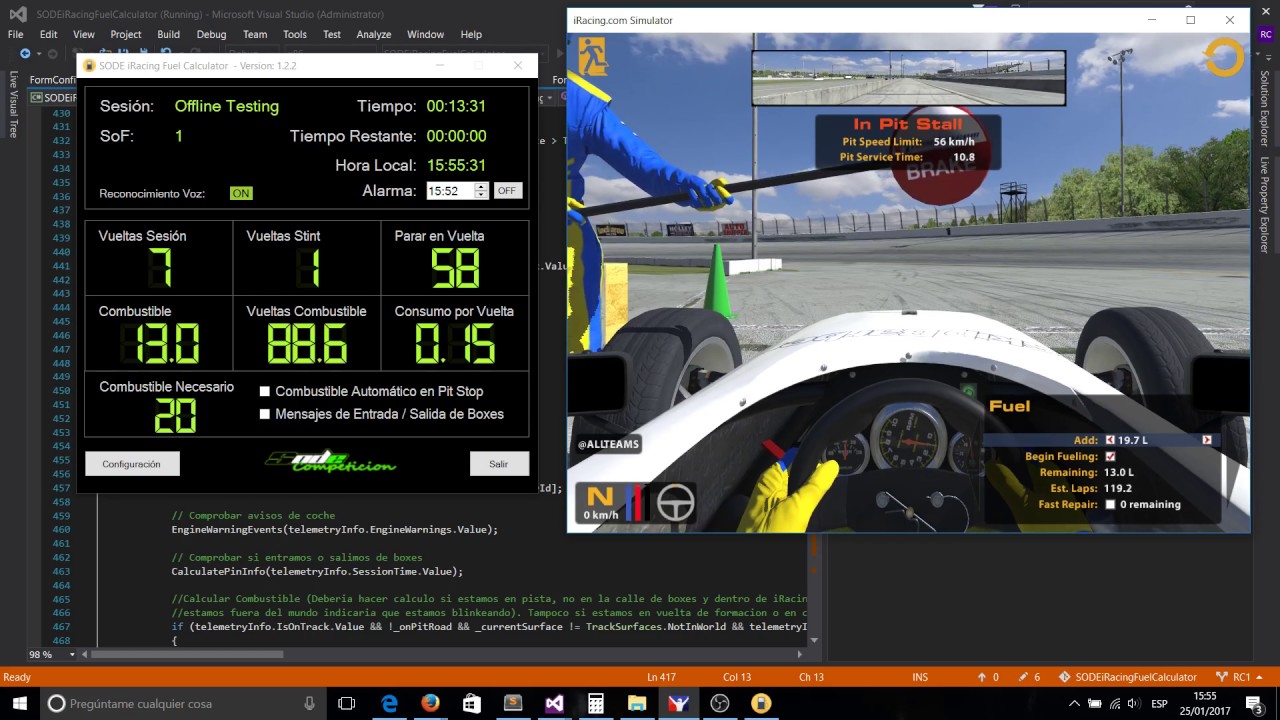Screen dimensions: 1280x720
Task: Toggle the Fast Repair checkbox
Action: point(1110,504)
